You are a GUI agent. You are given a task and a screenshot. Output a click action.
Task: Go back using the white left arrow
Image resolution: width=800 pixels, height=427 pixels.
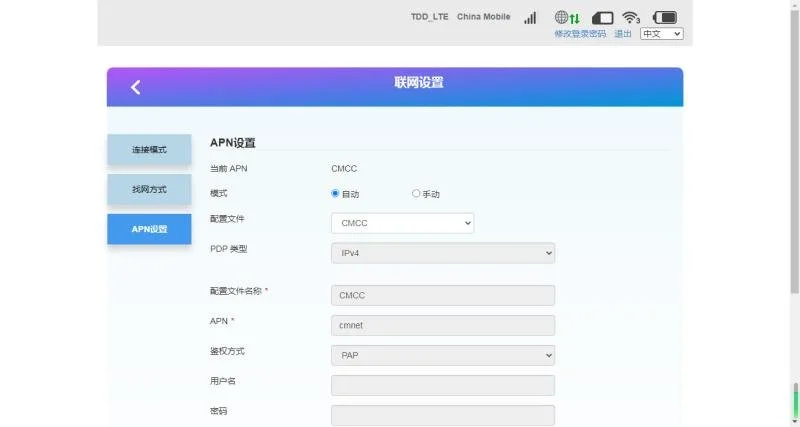[x=135, y=87]
